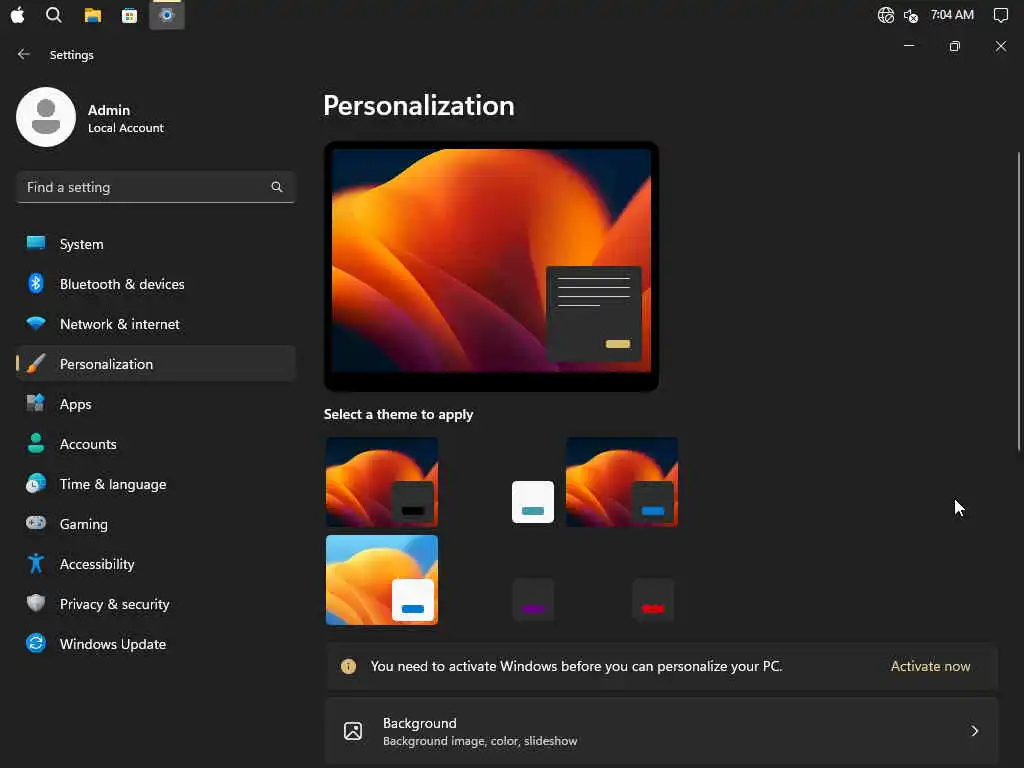Open the Accounts label in sidebar

coord(88,444)
